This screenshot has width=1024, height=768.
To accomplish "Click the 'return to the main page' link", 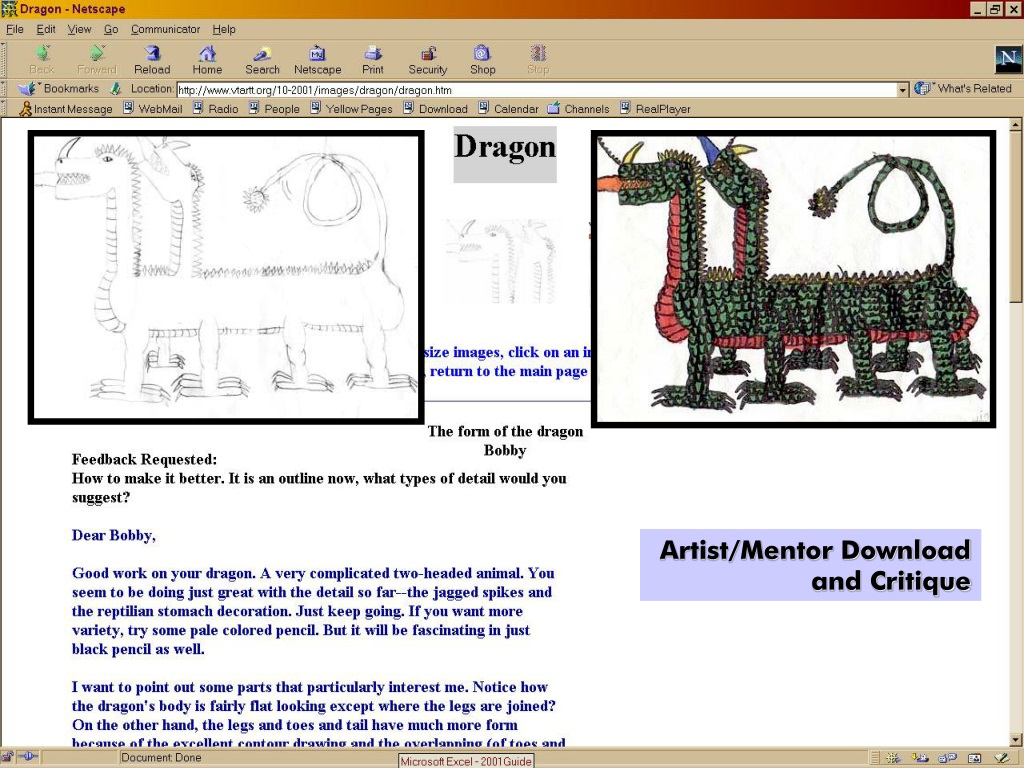I will click(x=508, y=371).
